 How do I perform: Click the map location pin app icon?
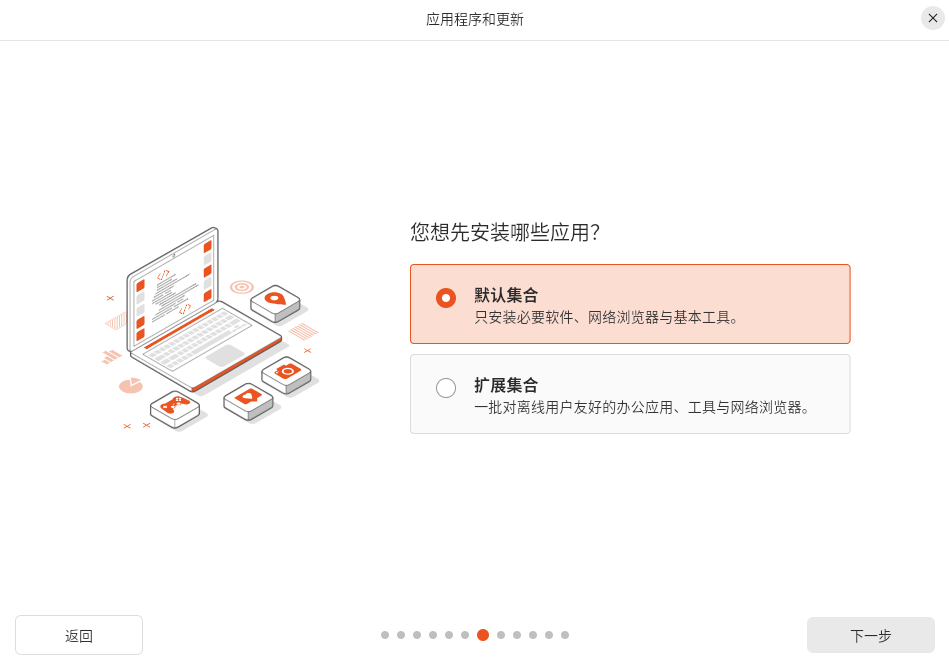click(275, 298)
